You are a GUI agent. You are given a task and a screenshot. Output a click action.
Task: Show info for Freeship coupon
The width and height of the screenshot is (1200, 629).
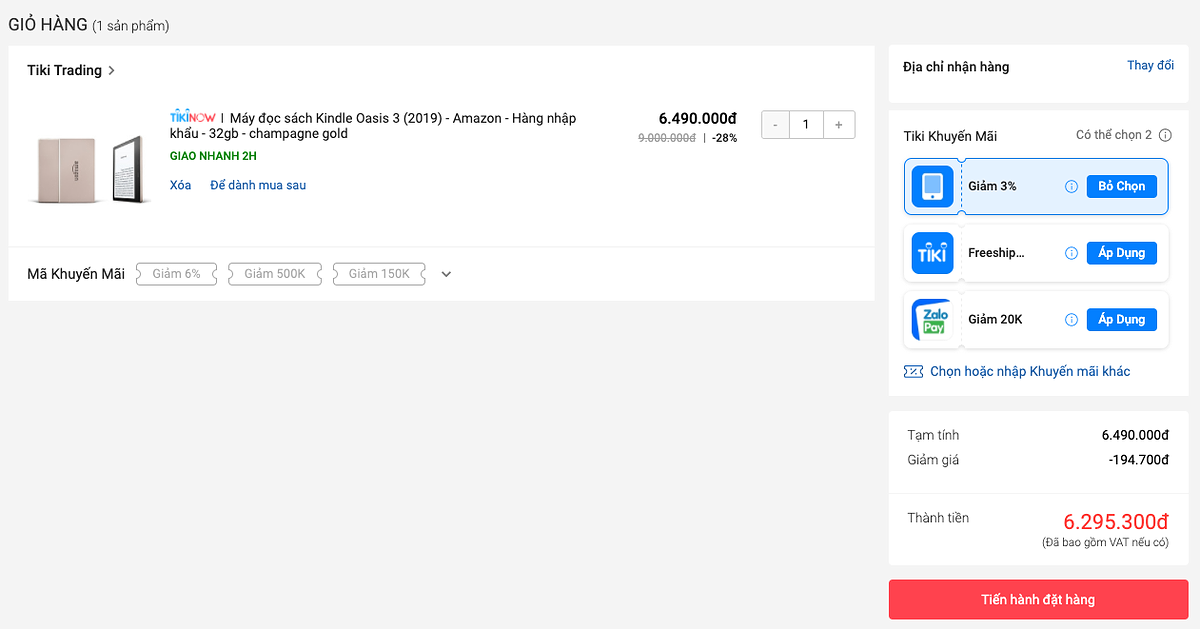click(1071, 253)
